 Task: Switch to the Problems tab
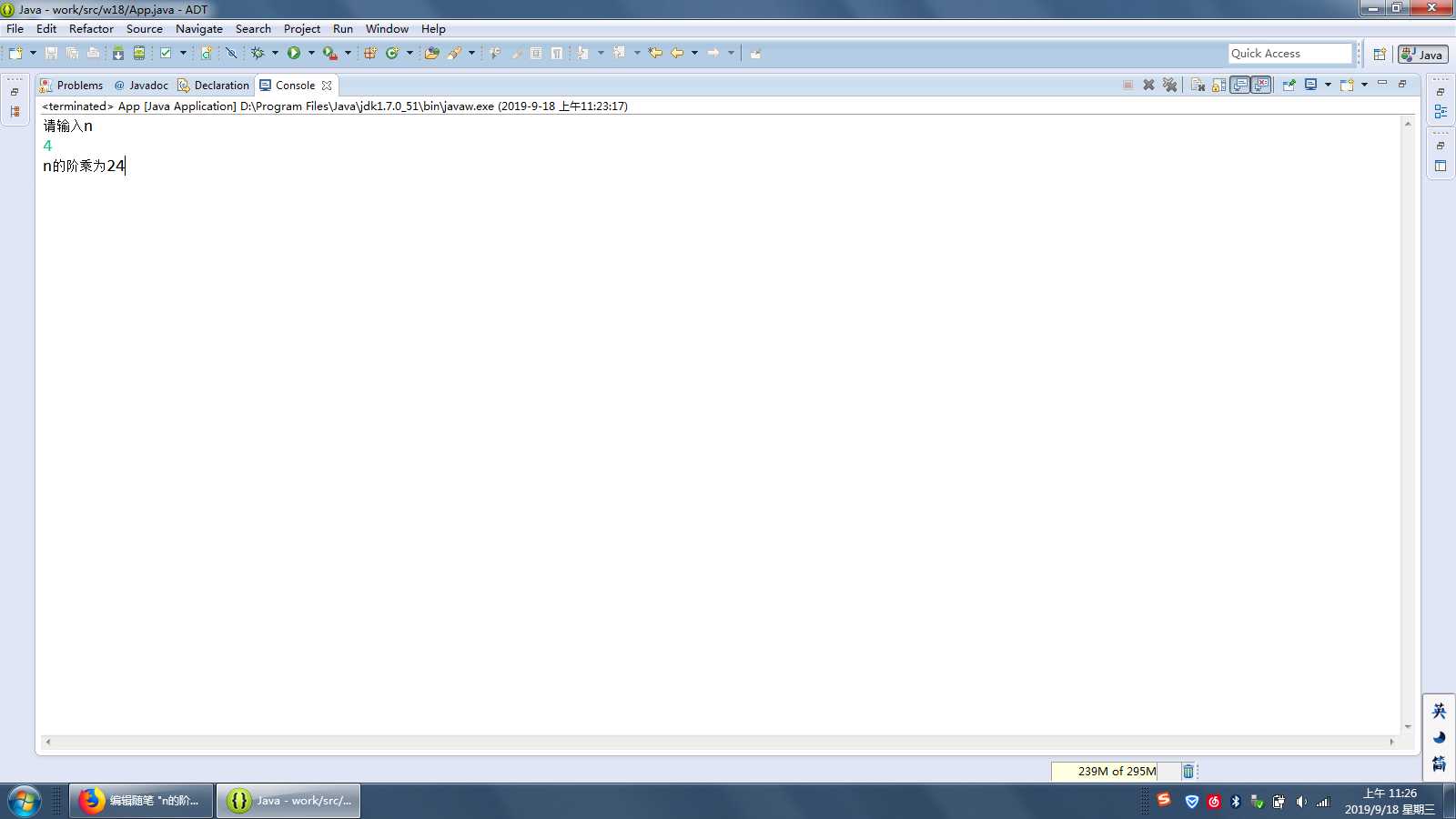(71, 85)
